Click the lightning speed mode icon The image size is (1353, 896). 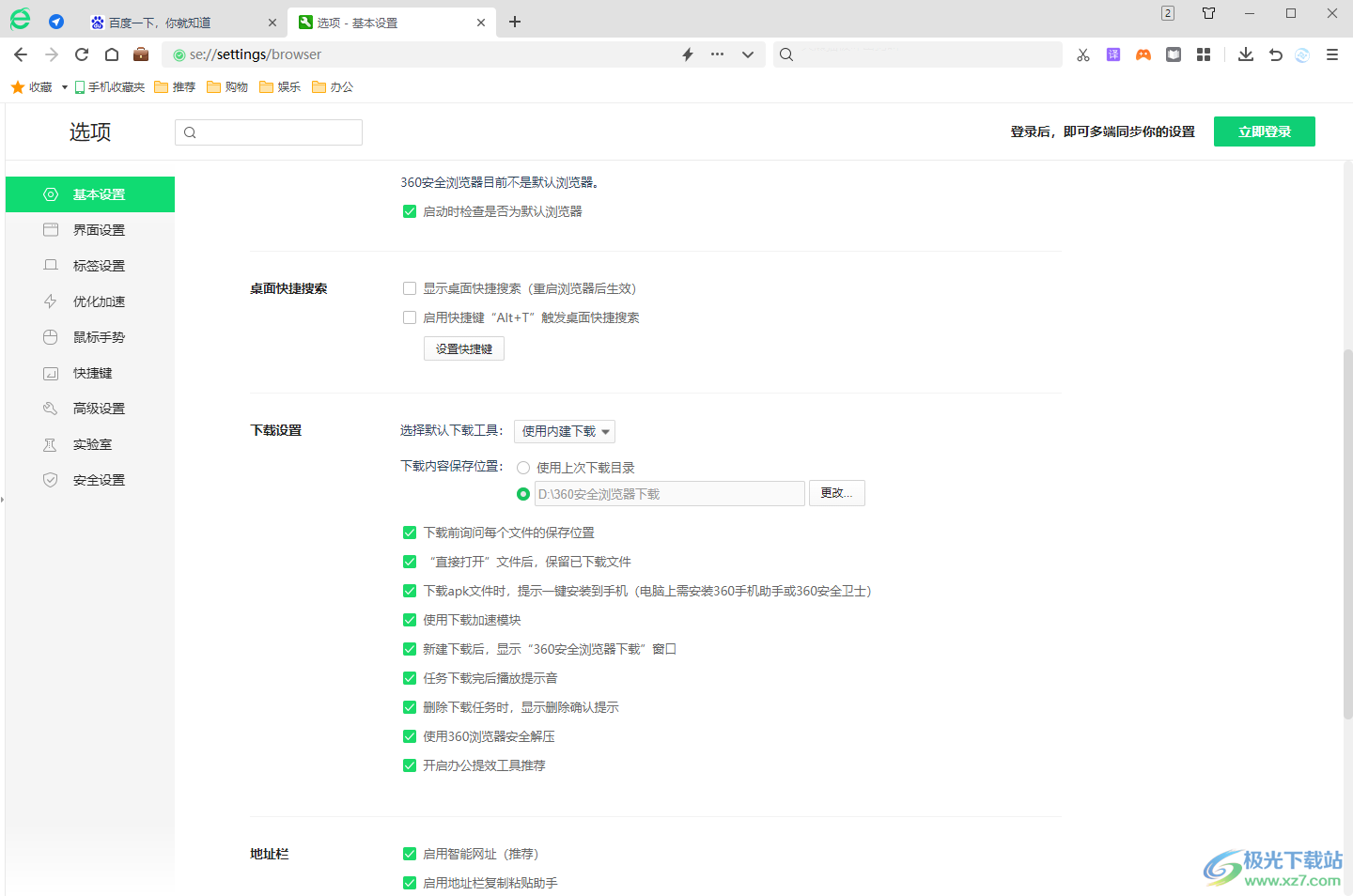point(688,54)
